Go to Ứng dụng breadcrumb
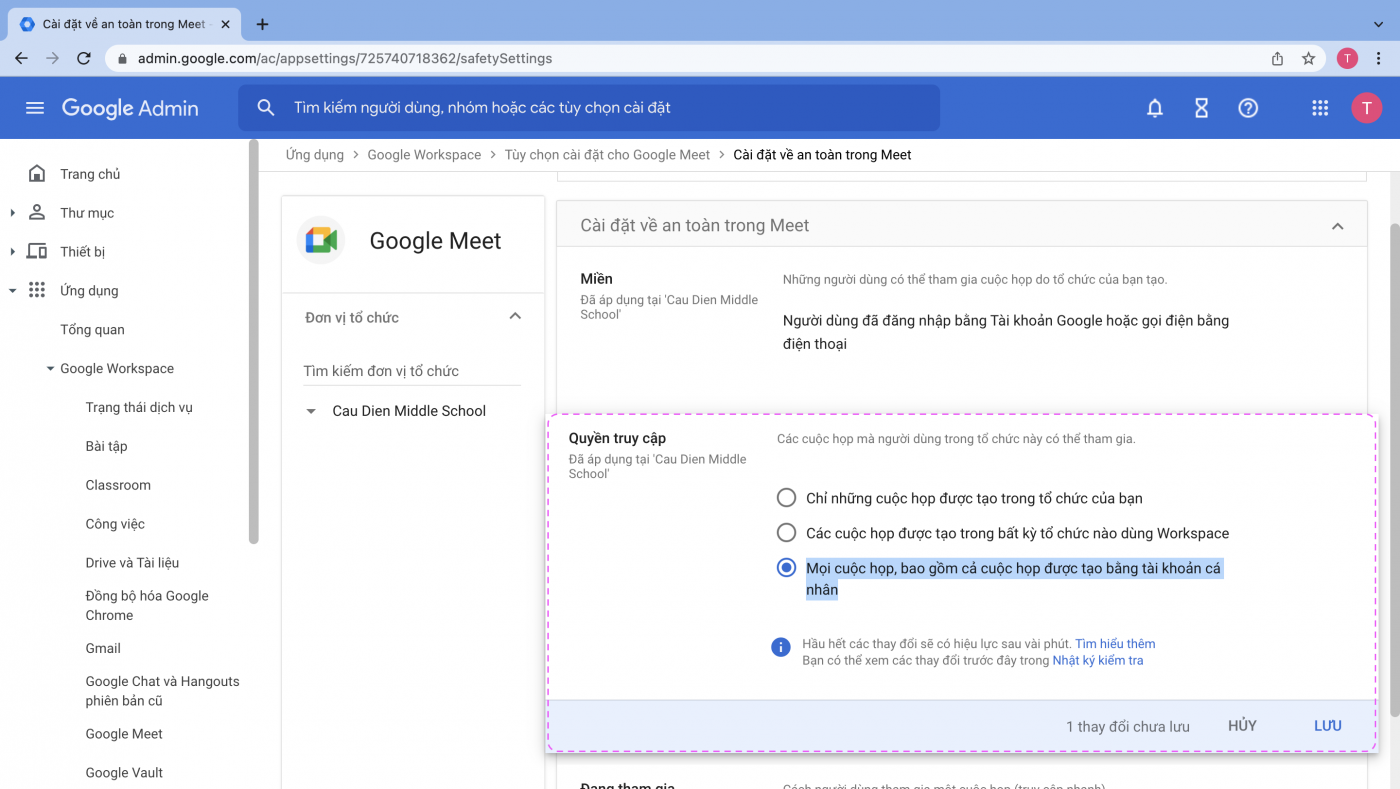 pos(314,155)
